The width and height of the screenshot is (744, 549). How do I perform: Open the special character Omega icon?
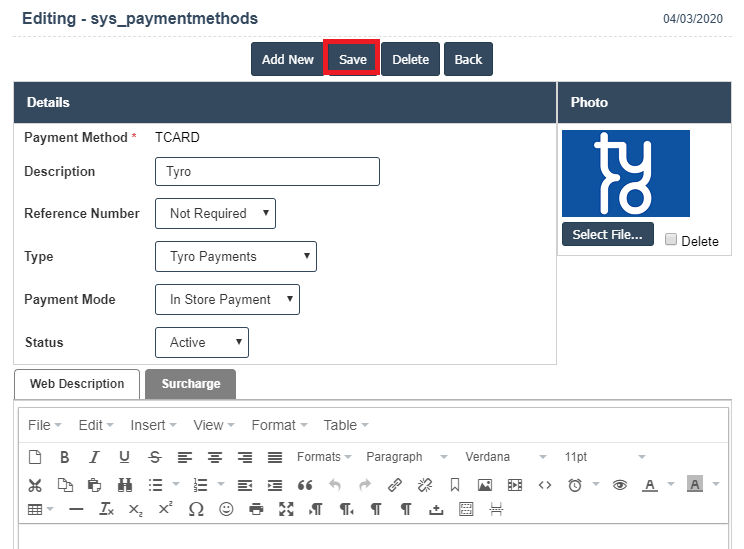tap(196, 509)
